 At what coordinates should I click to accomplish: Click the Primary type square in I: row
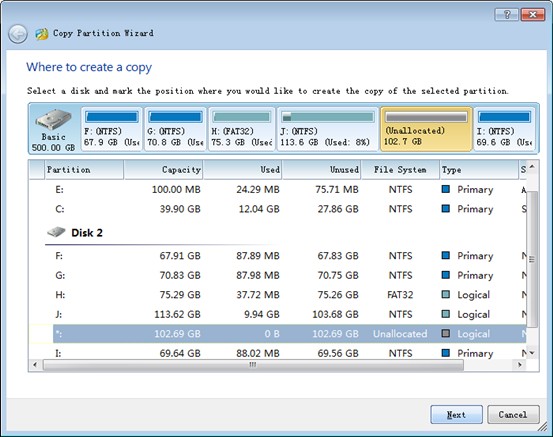pos(446,353)
